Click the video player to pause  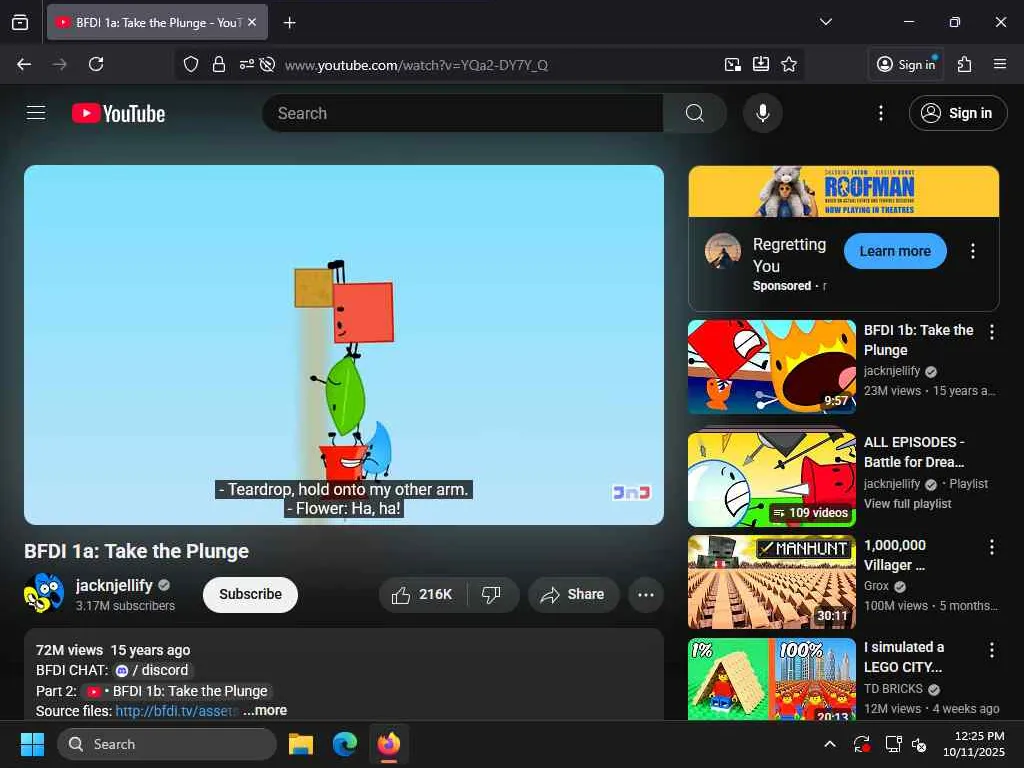pyautogui.click(x=344, y=344)
